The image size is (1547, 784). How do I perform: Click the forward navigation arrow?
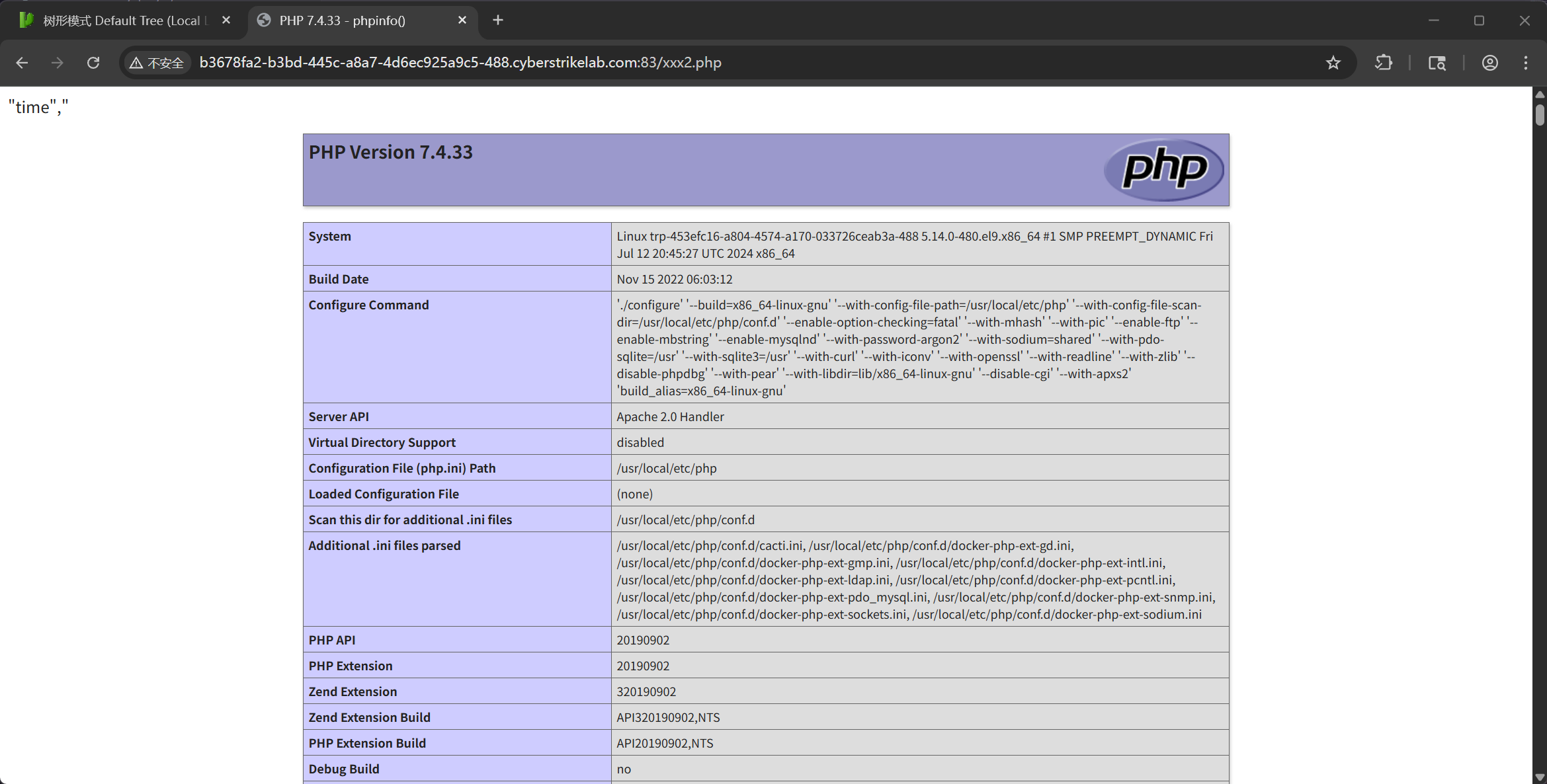pos(58,63)
